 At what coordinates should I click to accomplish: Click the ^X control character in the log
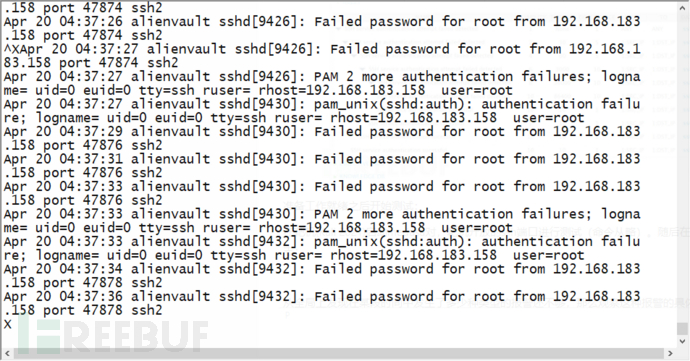coord(12,48)
